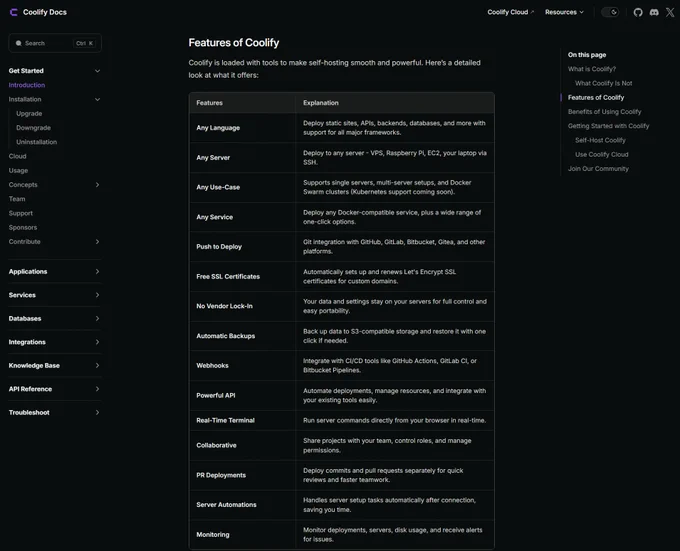Screen dimensions: 680x551
Task: Expand the Concepts section chevron
Action: point(97,185)
